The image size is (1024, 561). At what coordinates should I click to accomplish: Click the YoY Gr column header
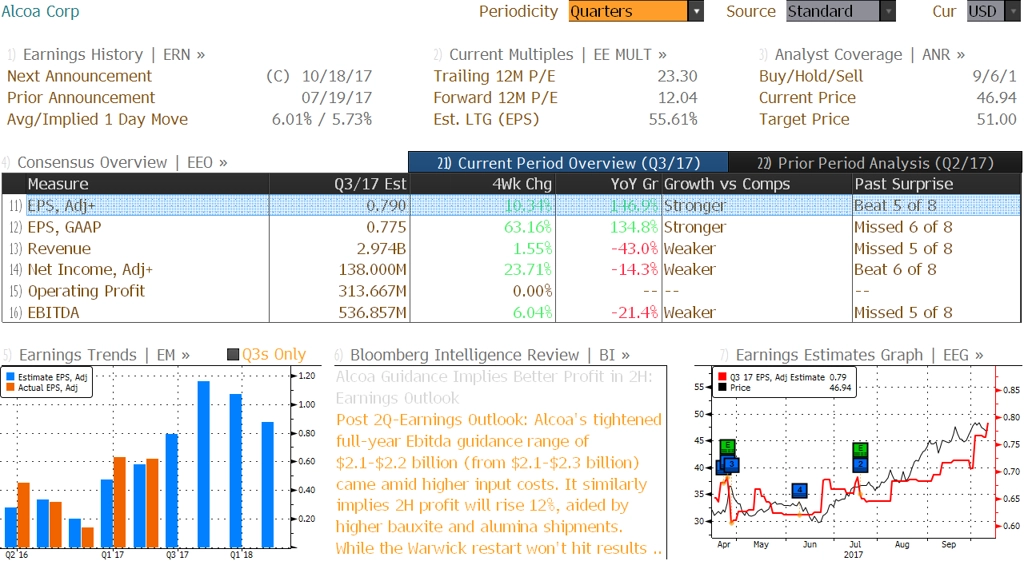pos(609,184)
